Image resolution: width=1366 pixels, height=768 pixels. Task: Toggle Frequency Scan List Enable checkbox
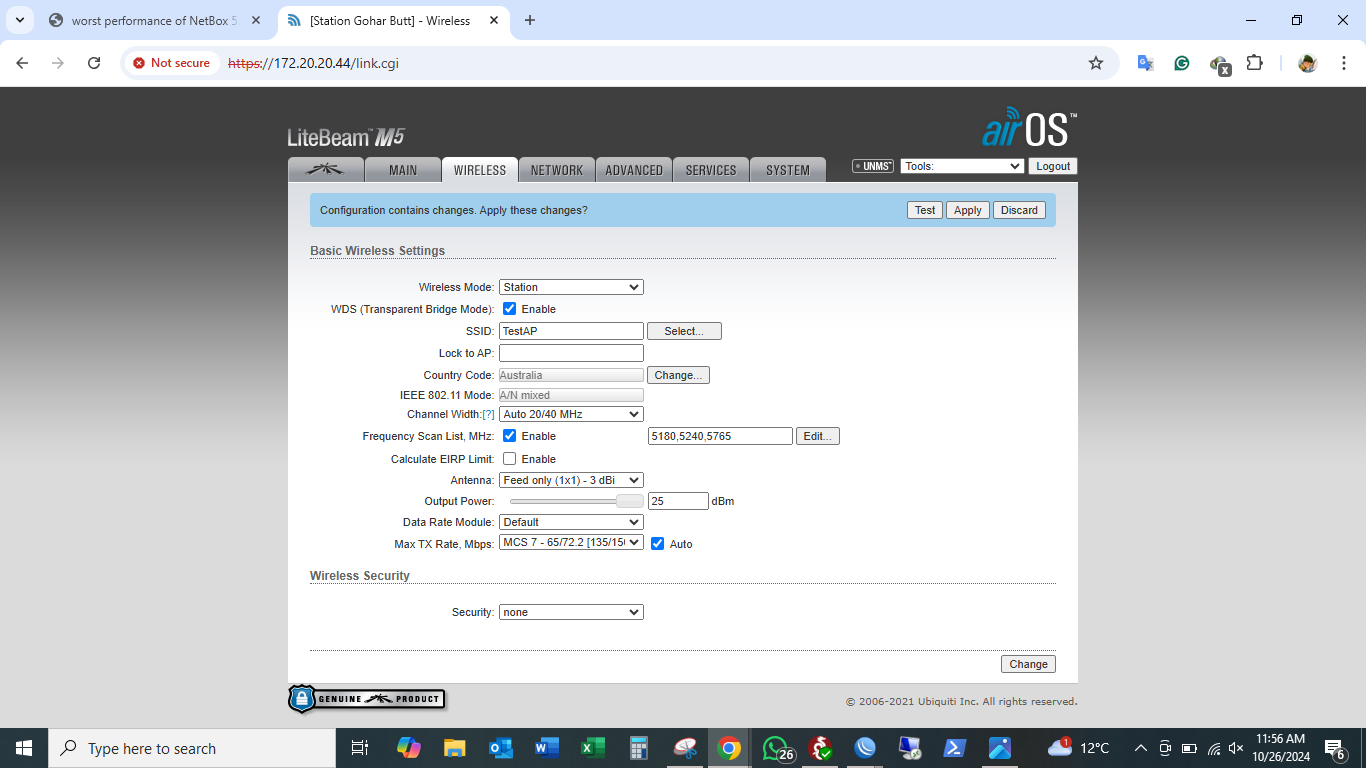[x=510, y=436]
